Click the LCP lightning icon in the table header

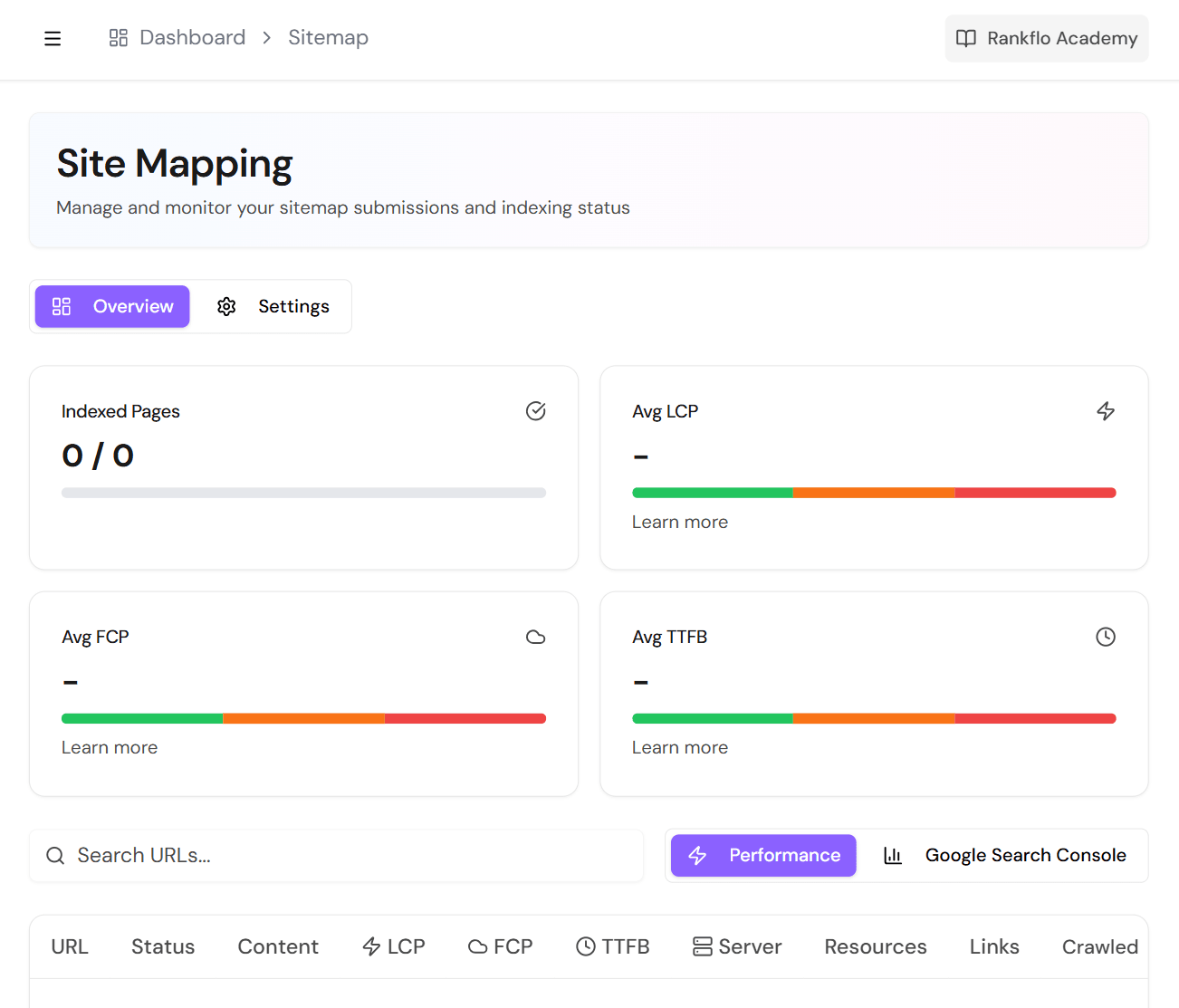coord(369,946)
